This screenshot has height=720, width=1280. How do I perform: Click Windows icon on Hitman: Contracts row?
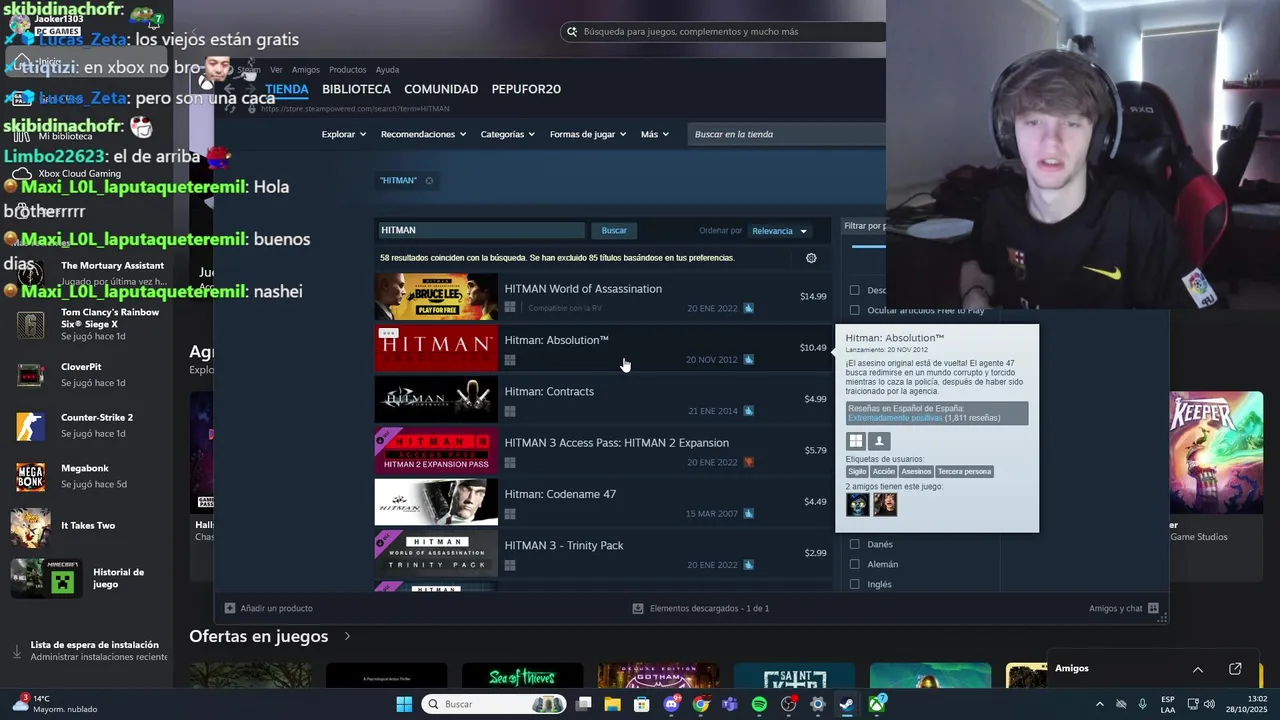tap(510, 411)
